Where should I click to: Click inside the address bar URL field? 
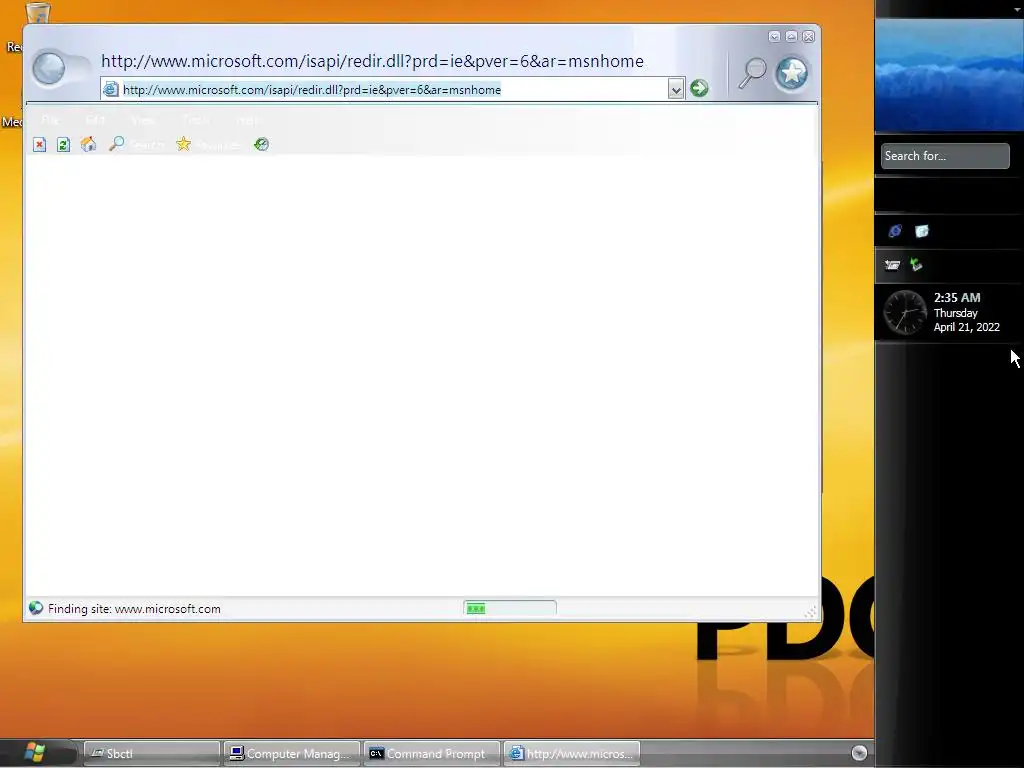click(394, 89)
